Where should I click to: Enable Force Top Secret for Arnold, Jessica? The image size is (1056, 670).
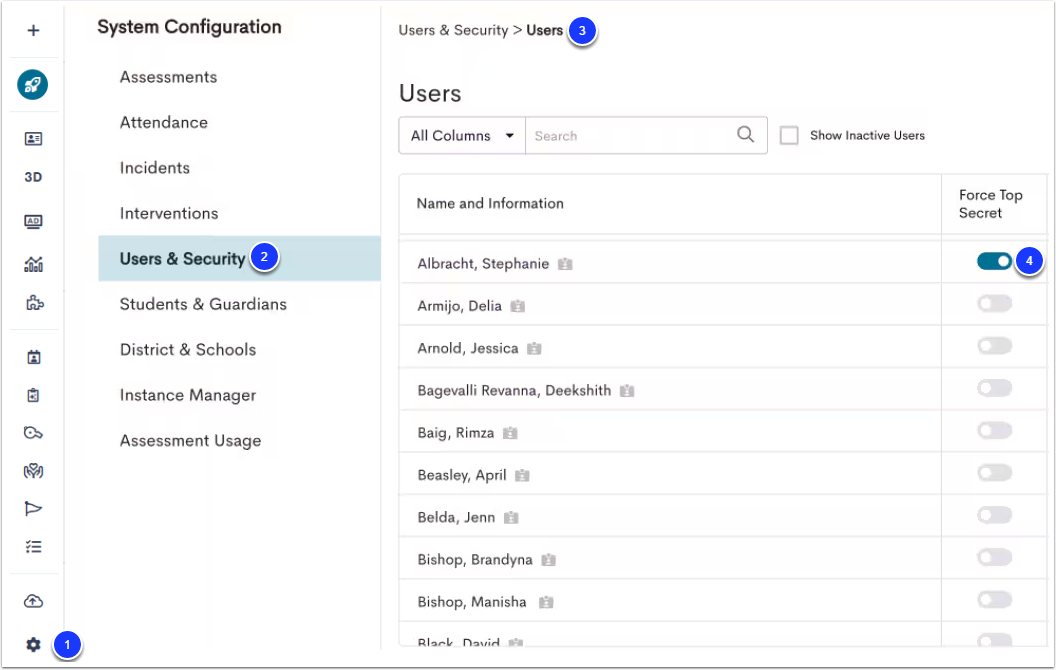point(994,346)
